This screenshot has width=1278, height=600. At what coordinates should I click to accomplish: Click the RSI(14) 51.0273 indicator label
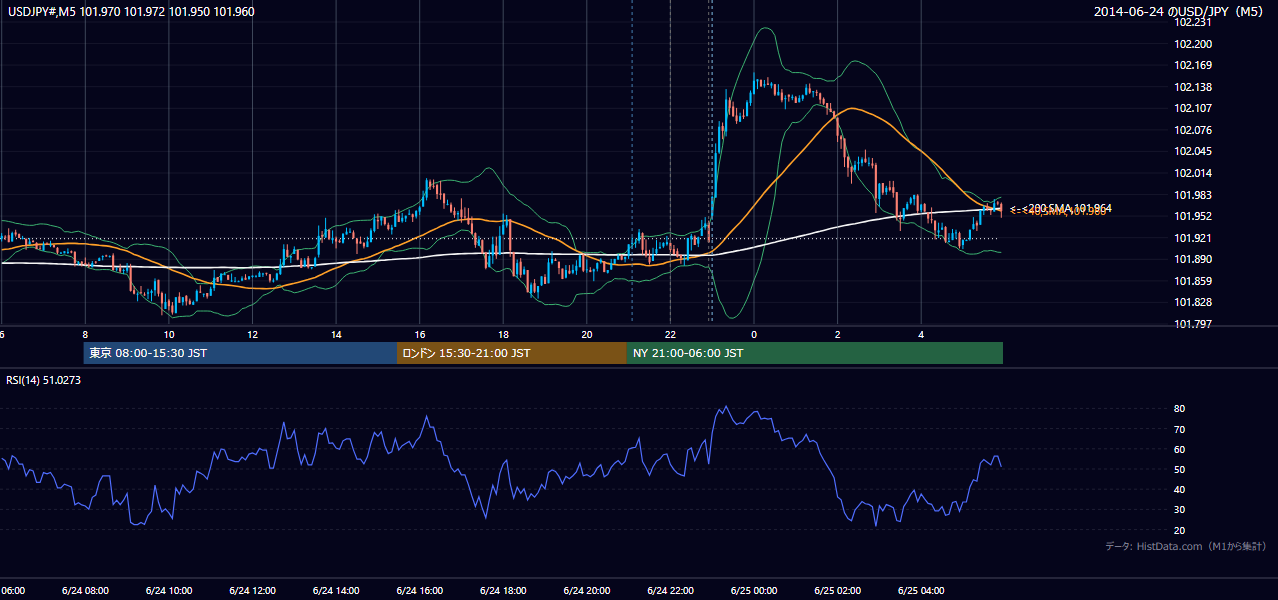pyautogui.click(x=44, y=380)
